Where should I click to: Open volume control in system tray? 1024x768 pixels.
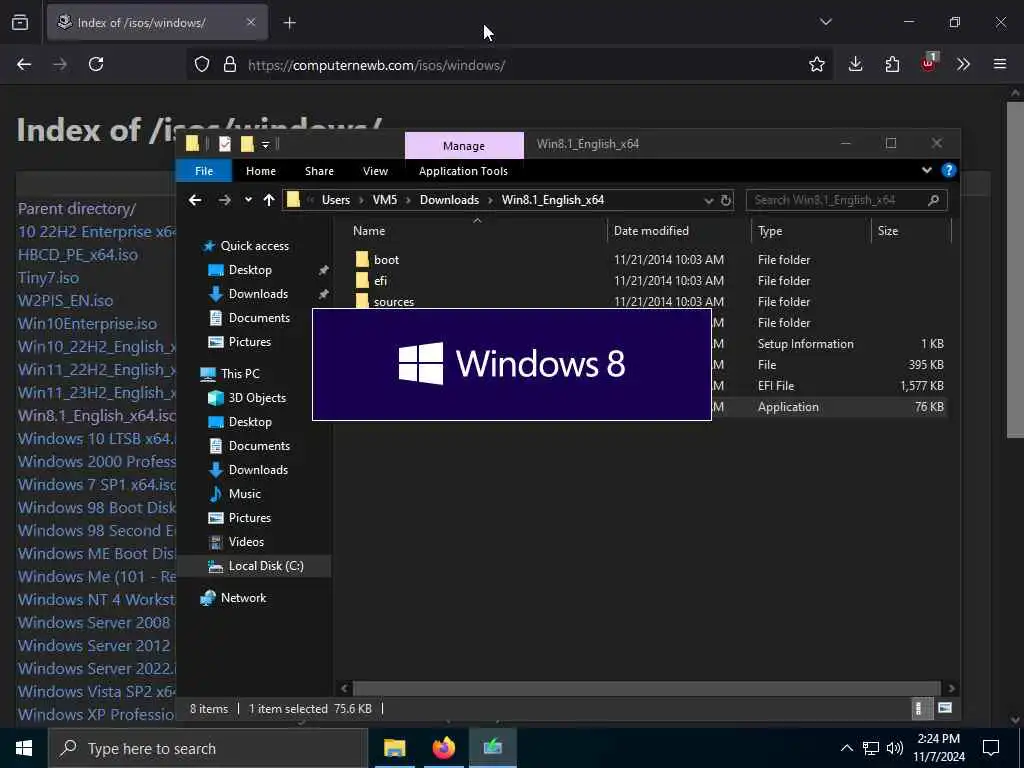[x=895, y=748]
